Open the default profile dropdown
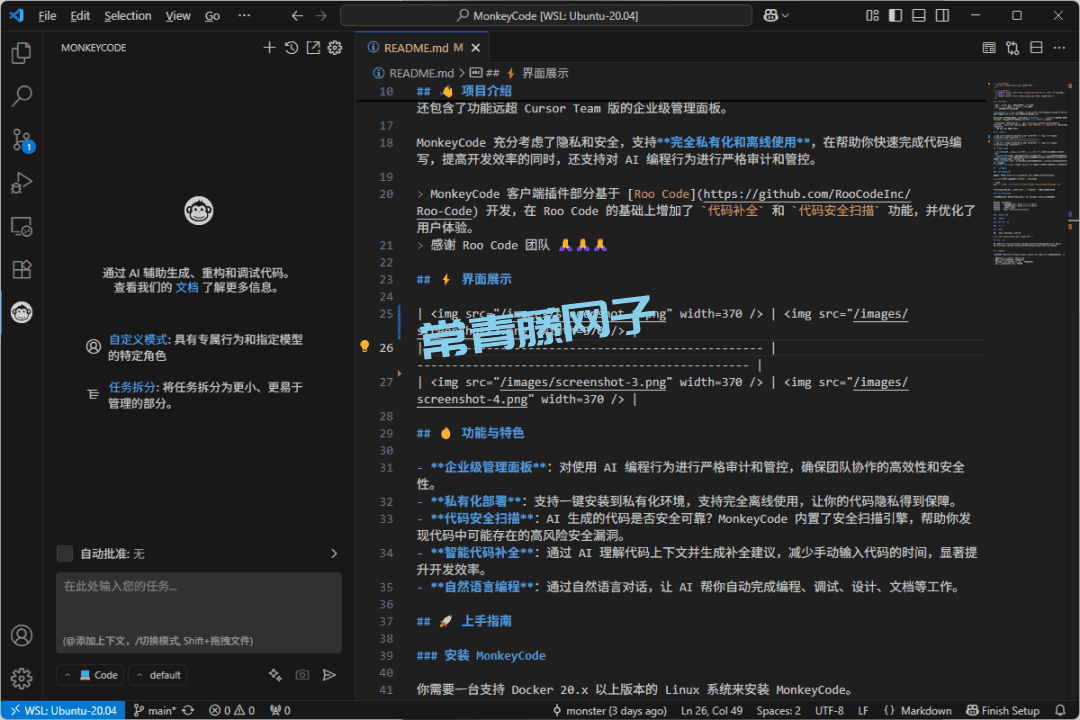This screenshot has width=1080, height=720. tap(158, 675)
